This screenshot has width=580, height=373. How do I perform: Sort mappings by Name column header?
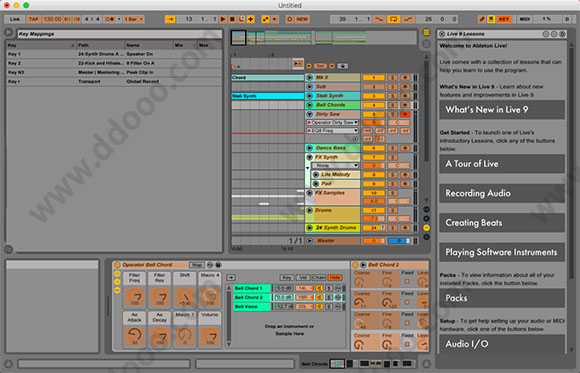pyautogui.click(x=149, y=45)
